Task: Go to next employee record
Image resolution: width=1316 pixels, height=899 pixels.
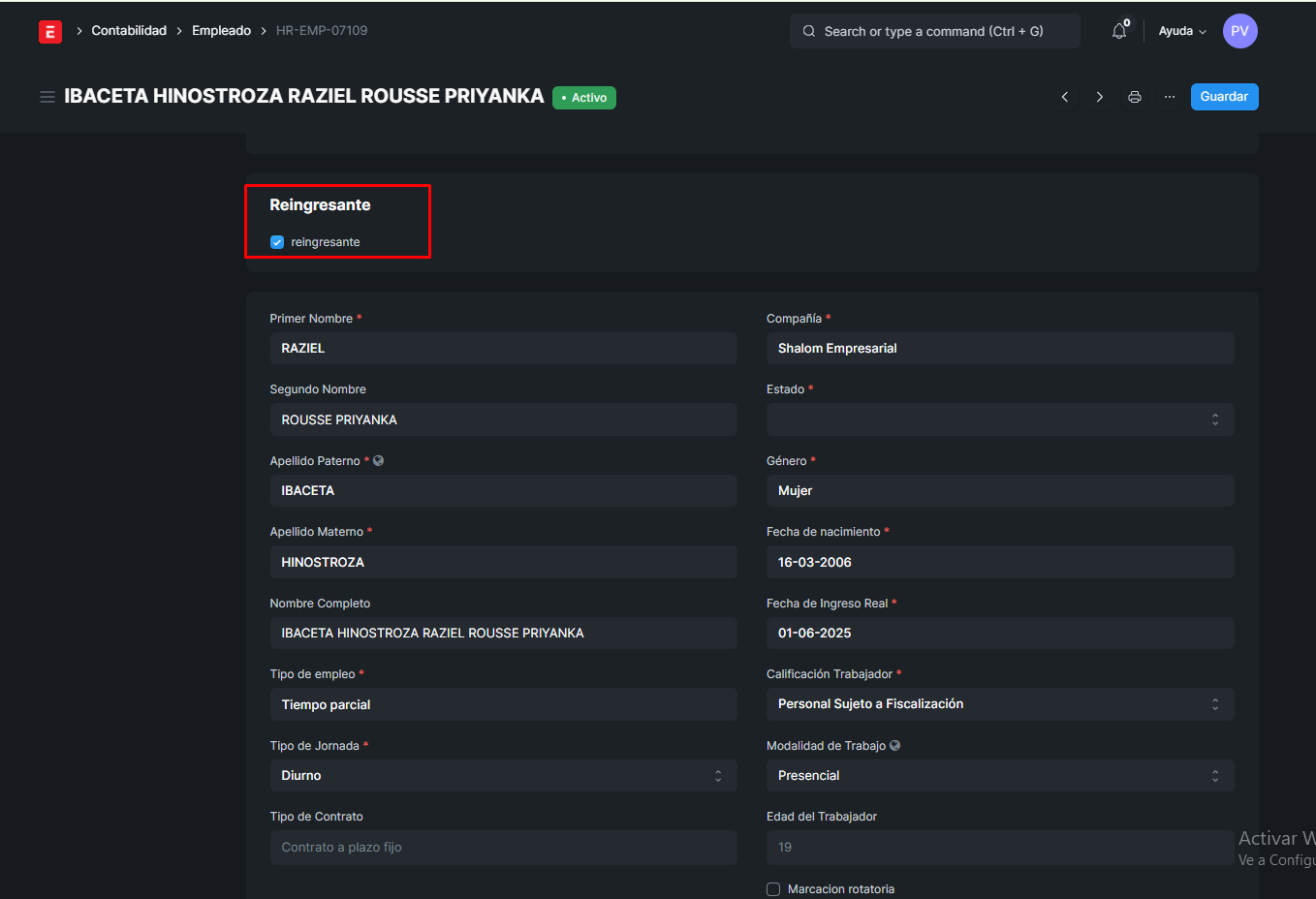Action: coord(1099,97)
